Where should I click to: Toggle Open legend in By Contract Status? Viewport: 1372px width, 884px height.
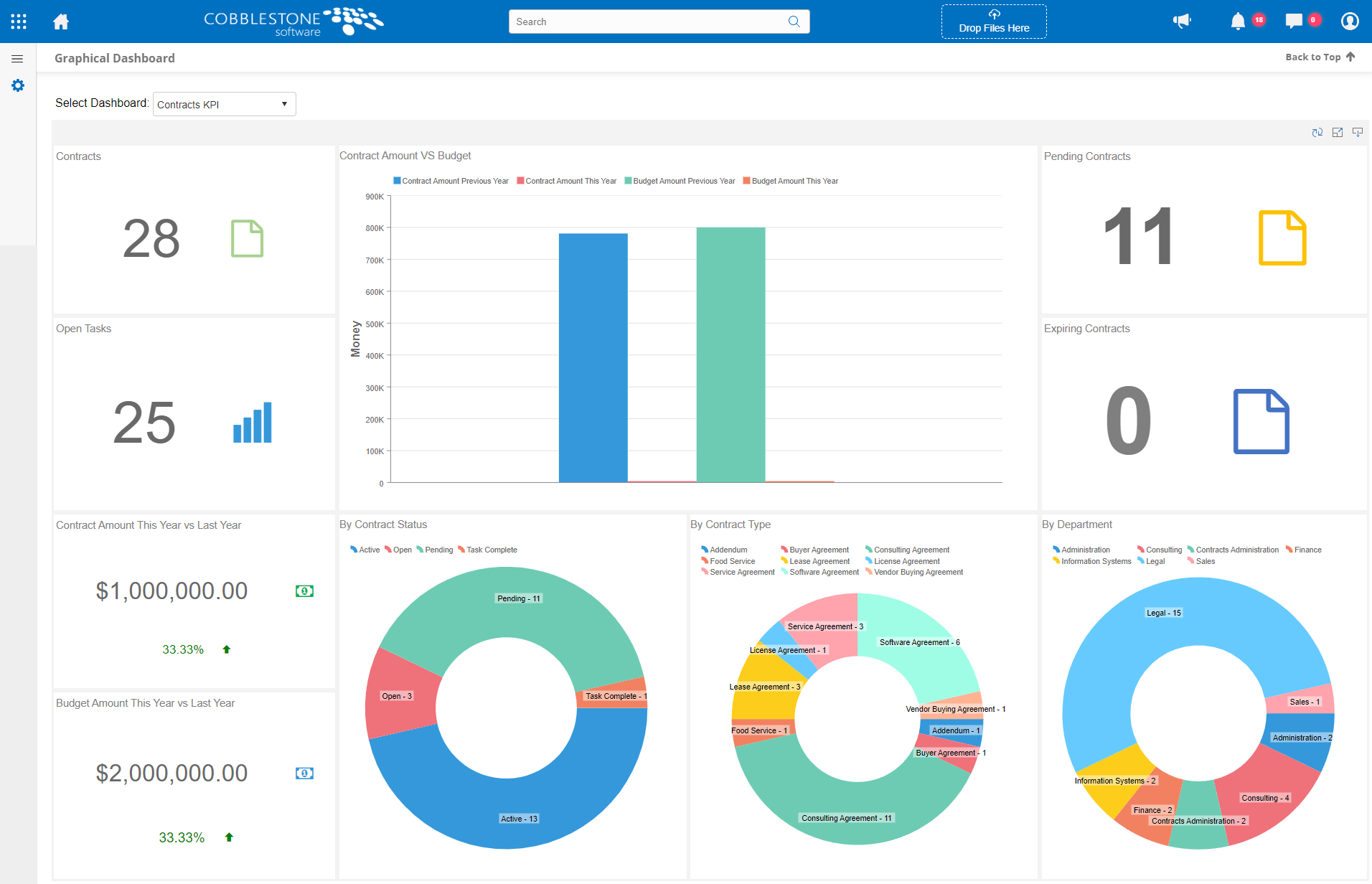point(398,550)
